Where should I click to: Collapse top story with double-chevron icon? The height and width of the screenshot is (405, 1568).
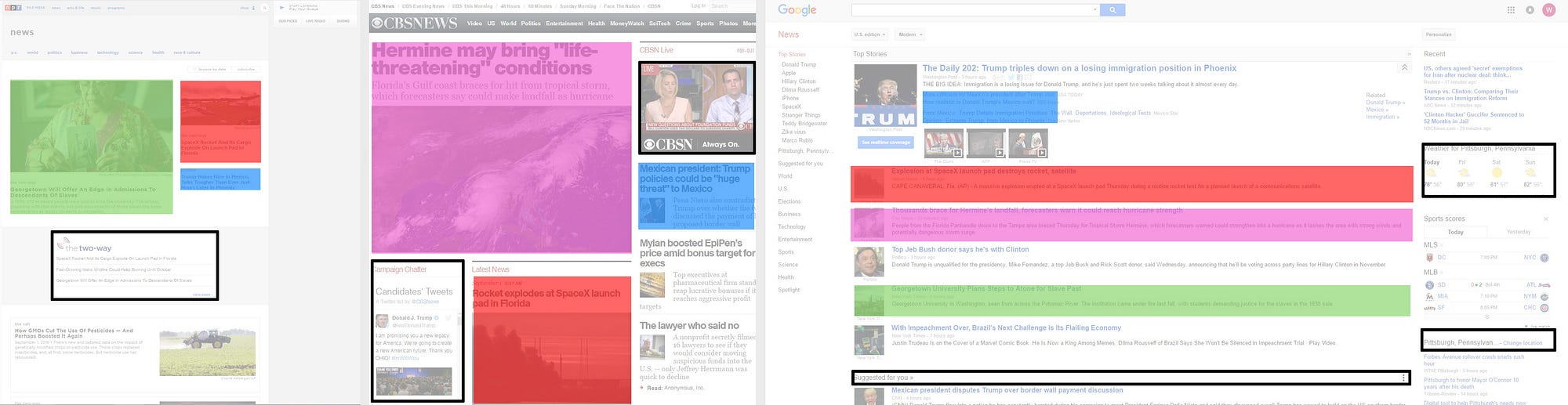coord(1404,68)
